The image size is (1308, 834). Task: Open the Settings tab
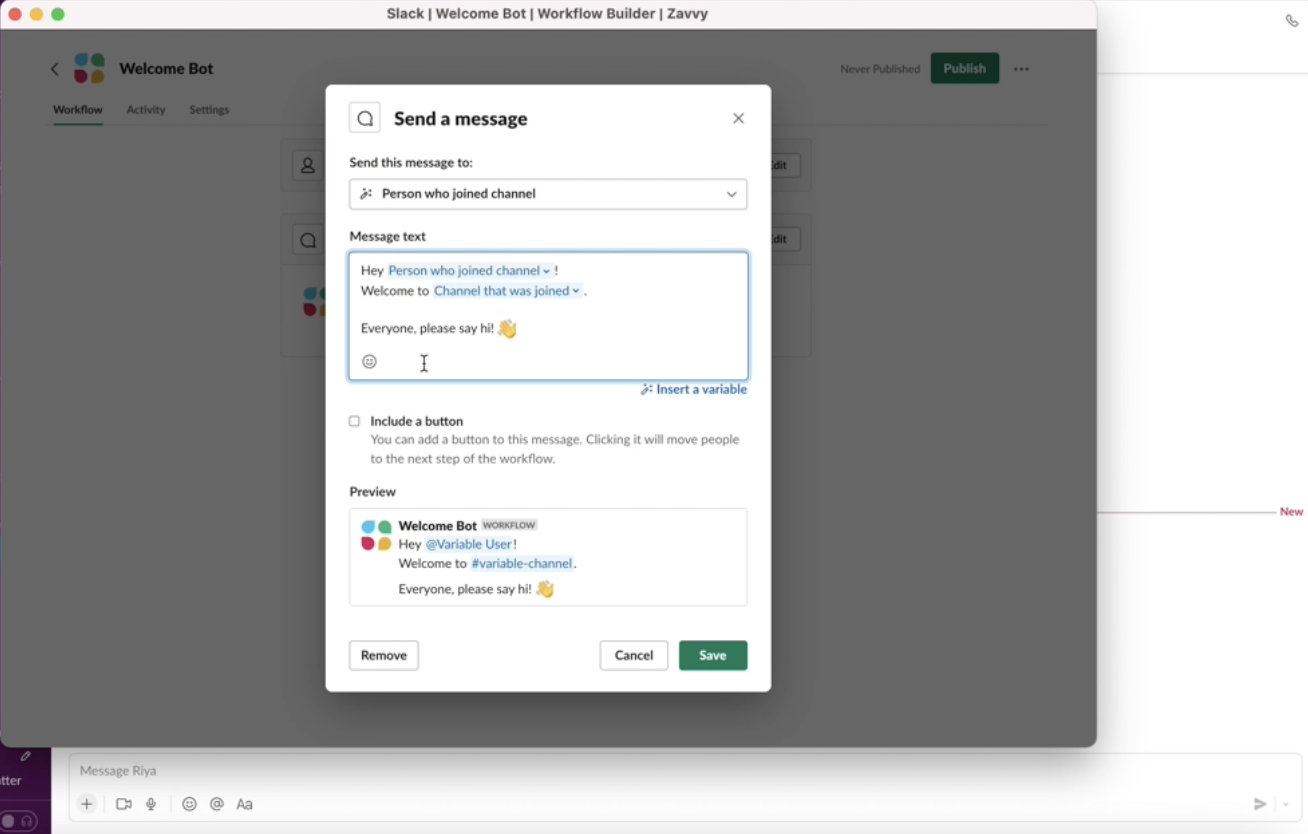pyautogui.click(x=208, y=110)
